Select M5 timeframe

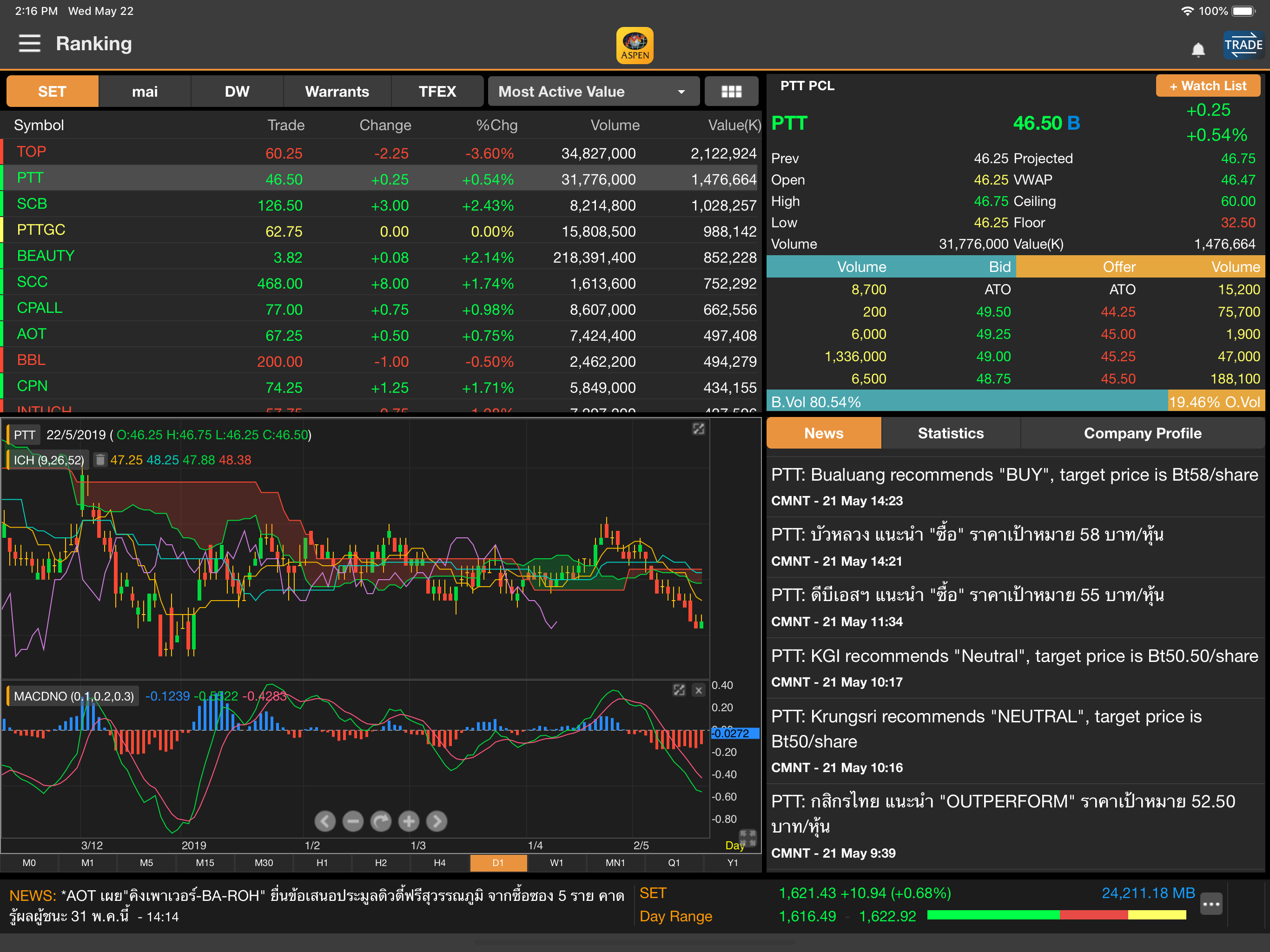146,862
